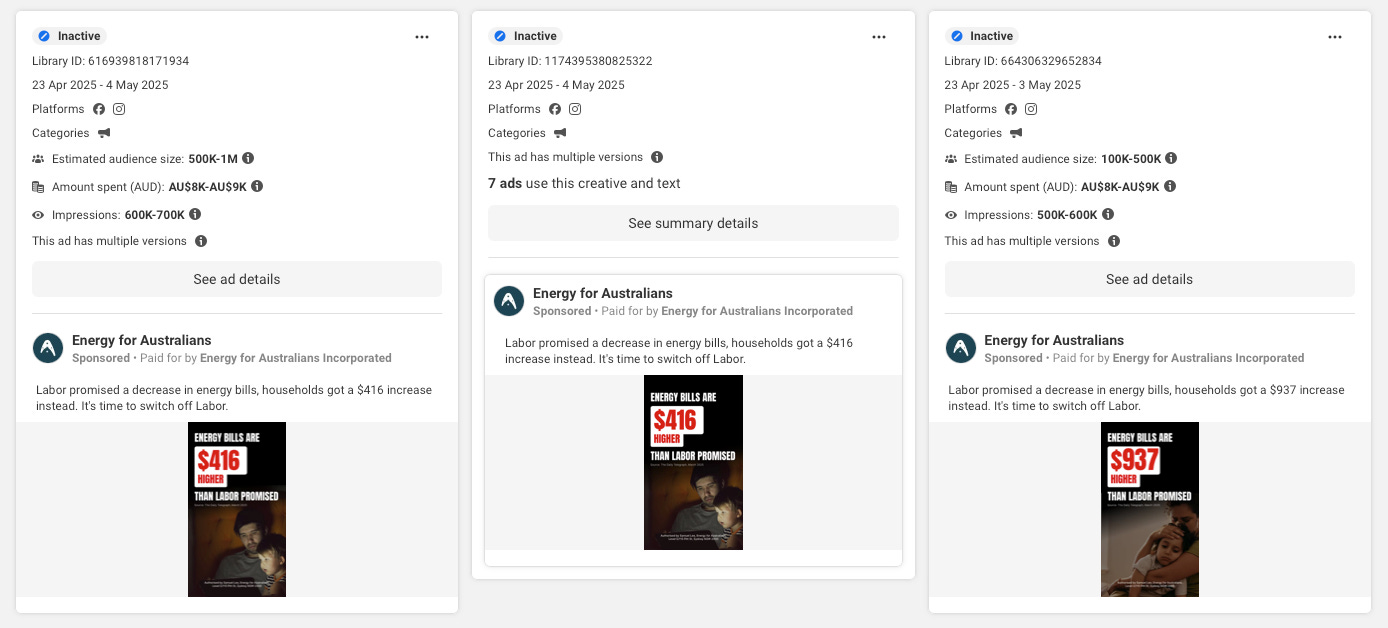
Task: Click impressions value 500K-600K
Action: (x=1068, y=214)
